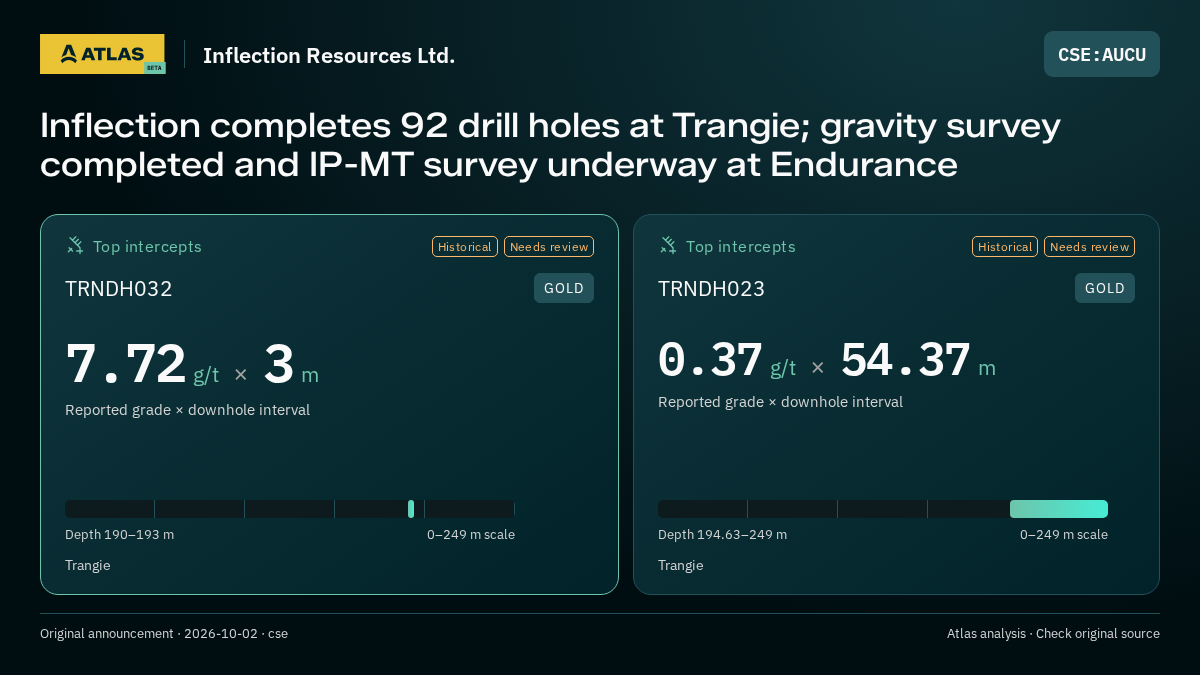
Task: Click the GOLD badge on TRNDH023 card
Action: pos(1105,288)
